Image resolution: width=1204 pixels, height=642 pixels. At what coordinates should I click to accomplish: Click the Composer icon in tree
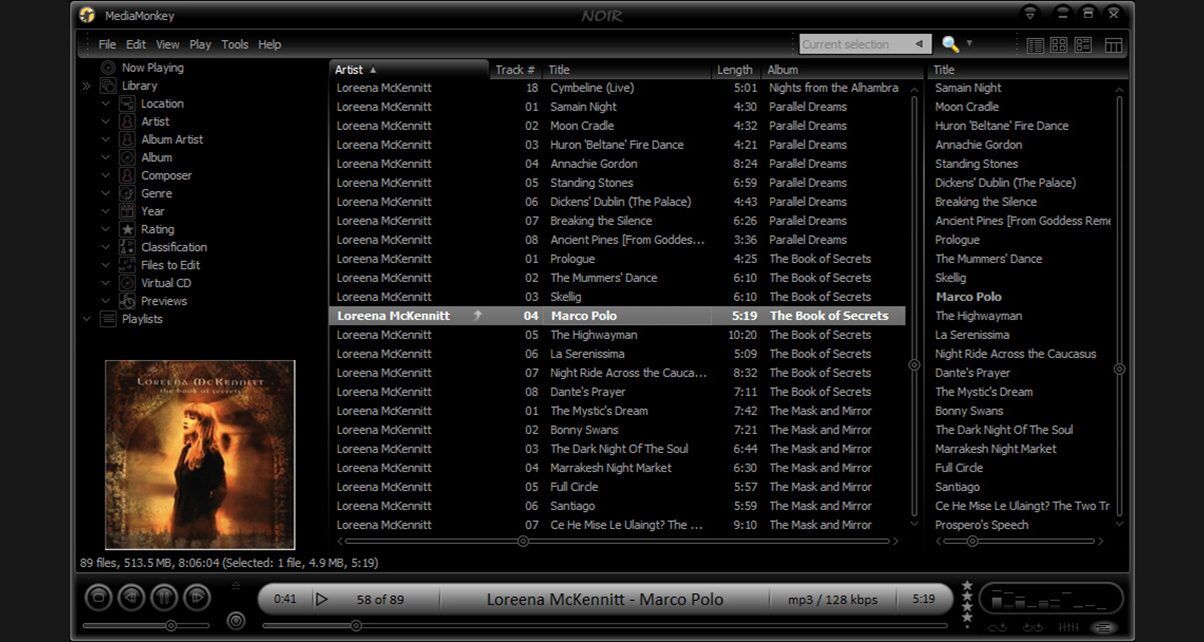pos(127,176)
